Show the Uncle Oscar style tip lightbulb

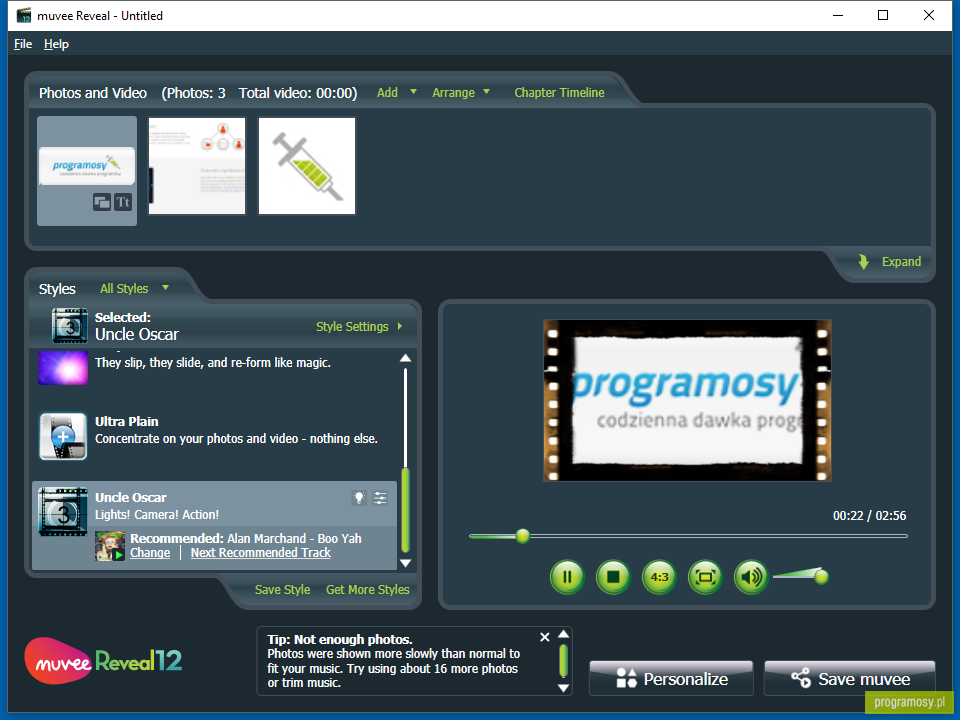click(x=359, y=498)
